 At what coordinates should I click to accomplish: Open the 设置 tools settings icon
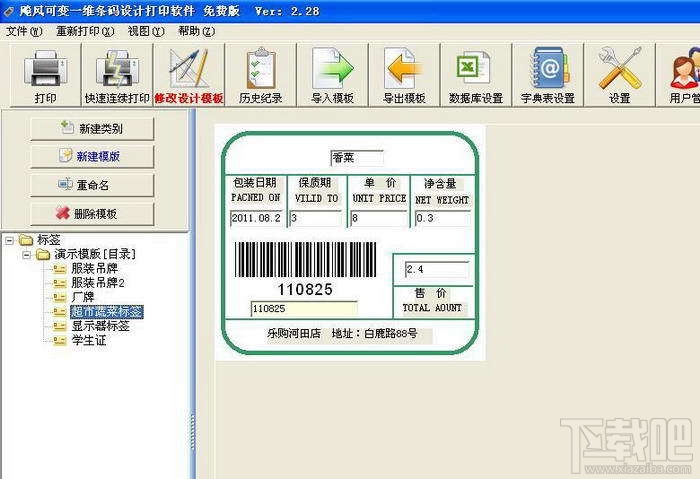620,75
